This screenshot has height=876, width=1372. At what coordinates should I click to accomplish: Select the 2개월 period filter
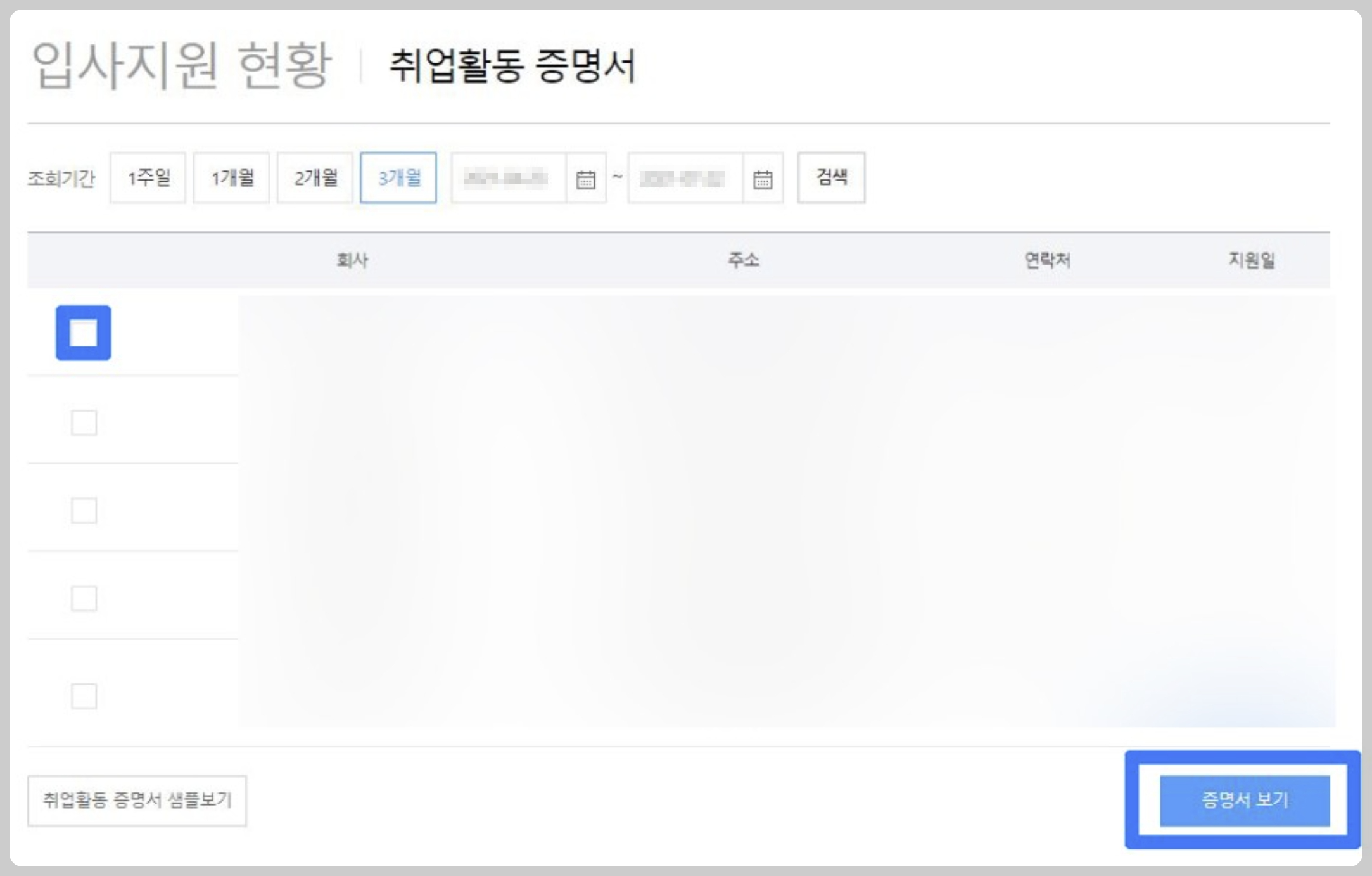click(315, 178)
